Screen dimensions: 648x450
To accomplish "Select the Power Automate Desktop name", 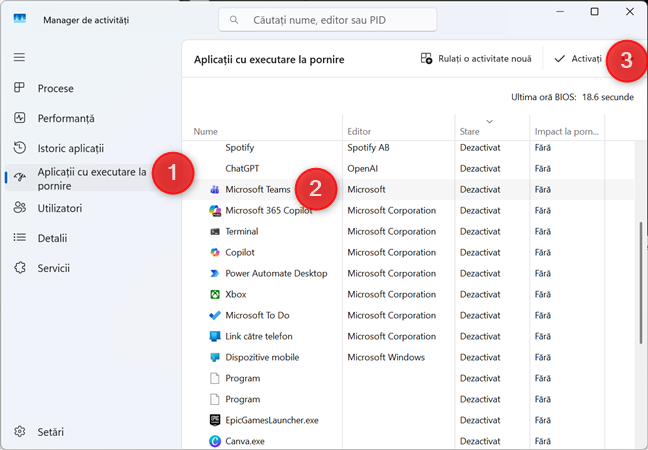I will (x=276, y=273).
